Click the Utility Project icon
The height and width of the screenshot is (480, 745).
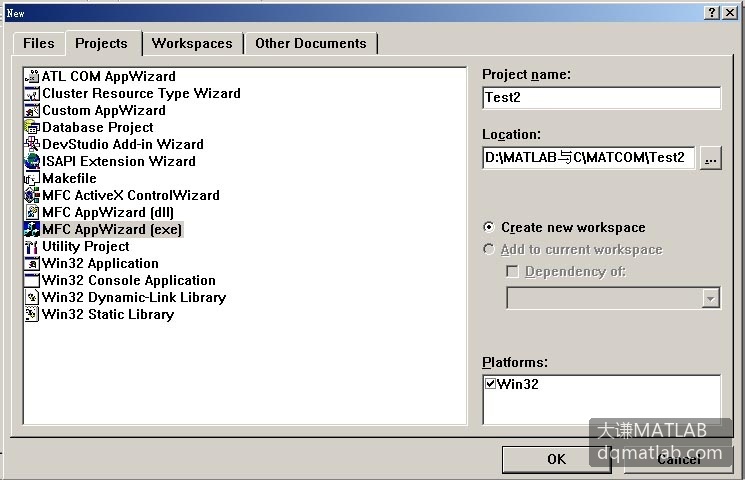pyautogui.click(x=32, y=247)
